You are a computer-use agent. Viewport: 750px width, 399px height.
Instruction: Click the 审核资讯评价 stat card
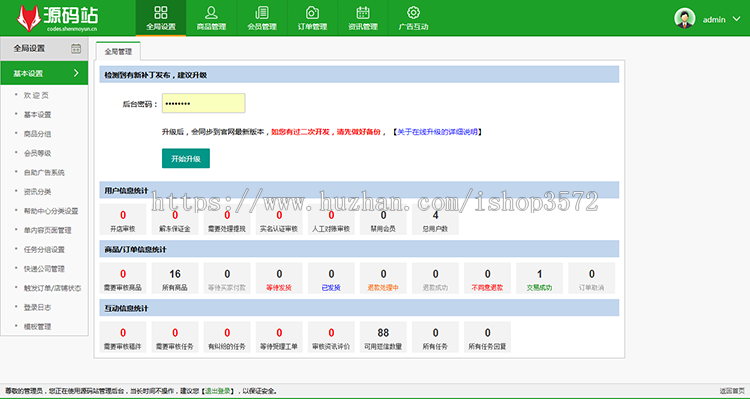coord(331,337)
